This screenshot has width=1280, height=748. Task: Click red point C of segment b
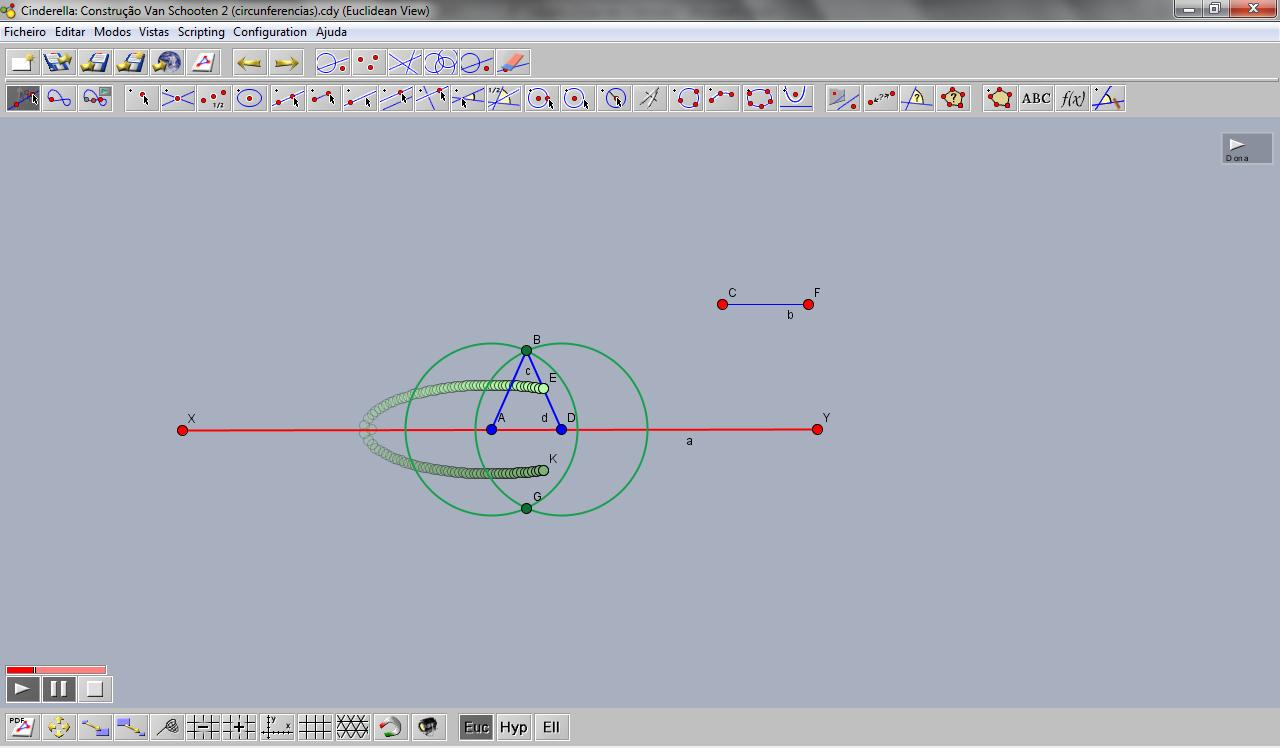pyautogui.click(x=722, y=304)
